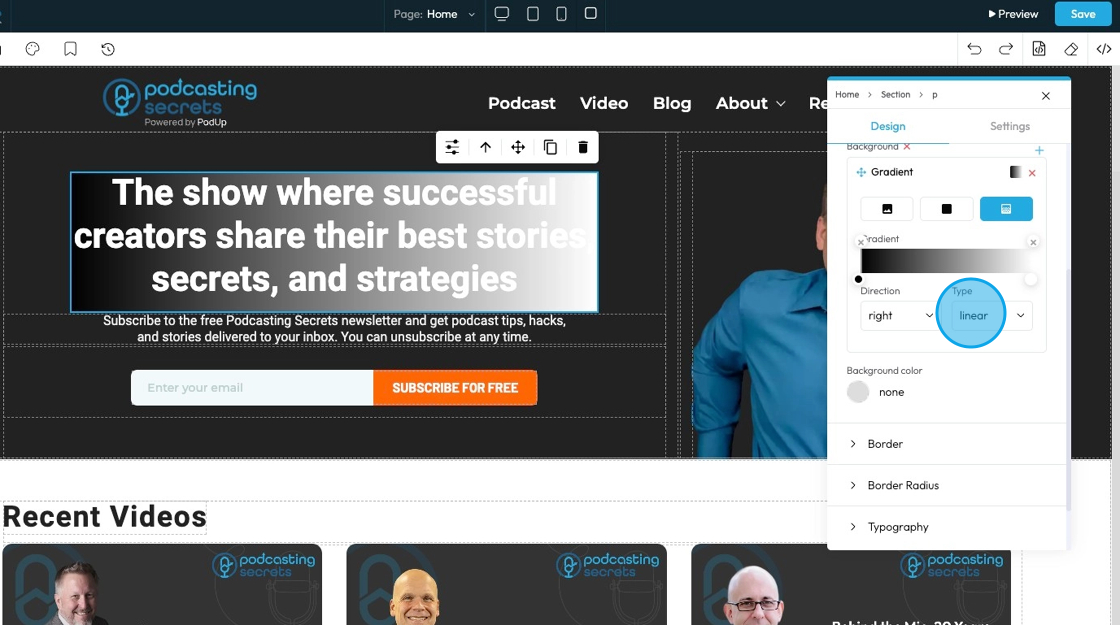Open the code editor brackets icon
The image size is (1120, 625).
click(1104, 49)
